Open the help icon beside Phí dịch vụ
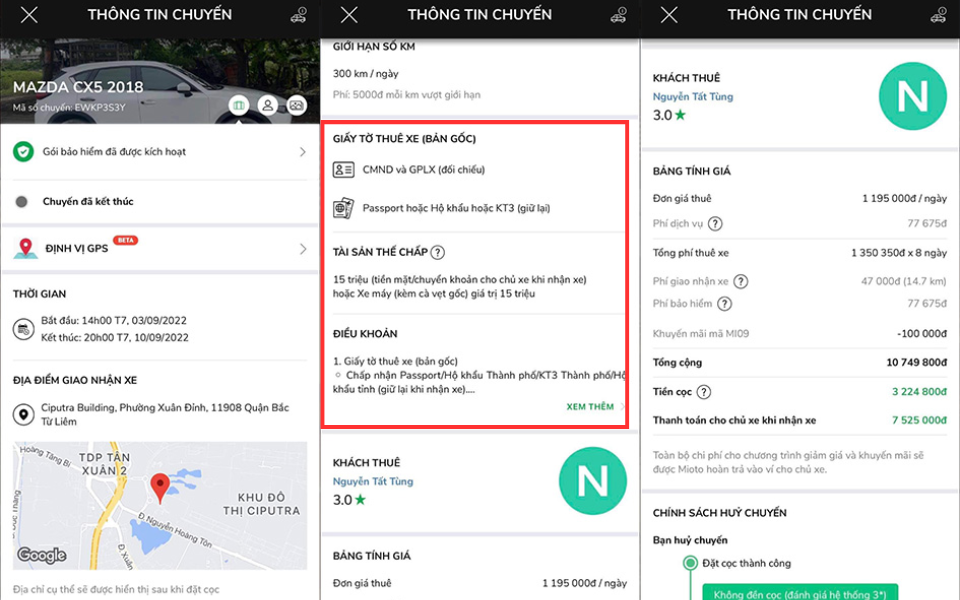 coord(715,223)
